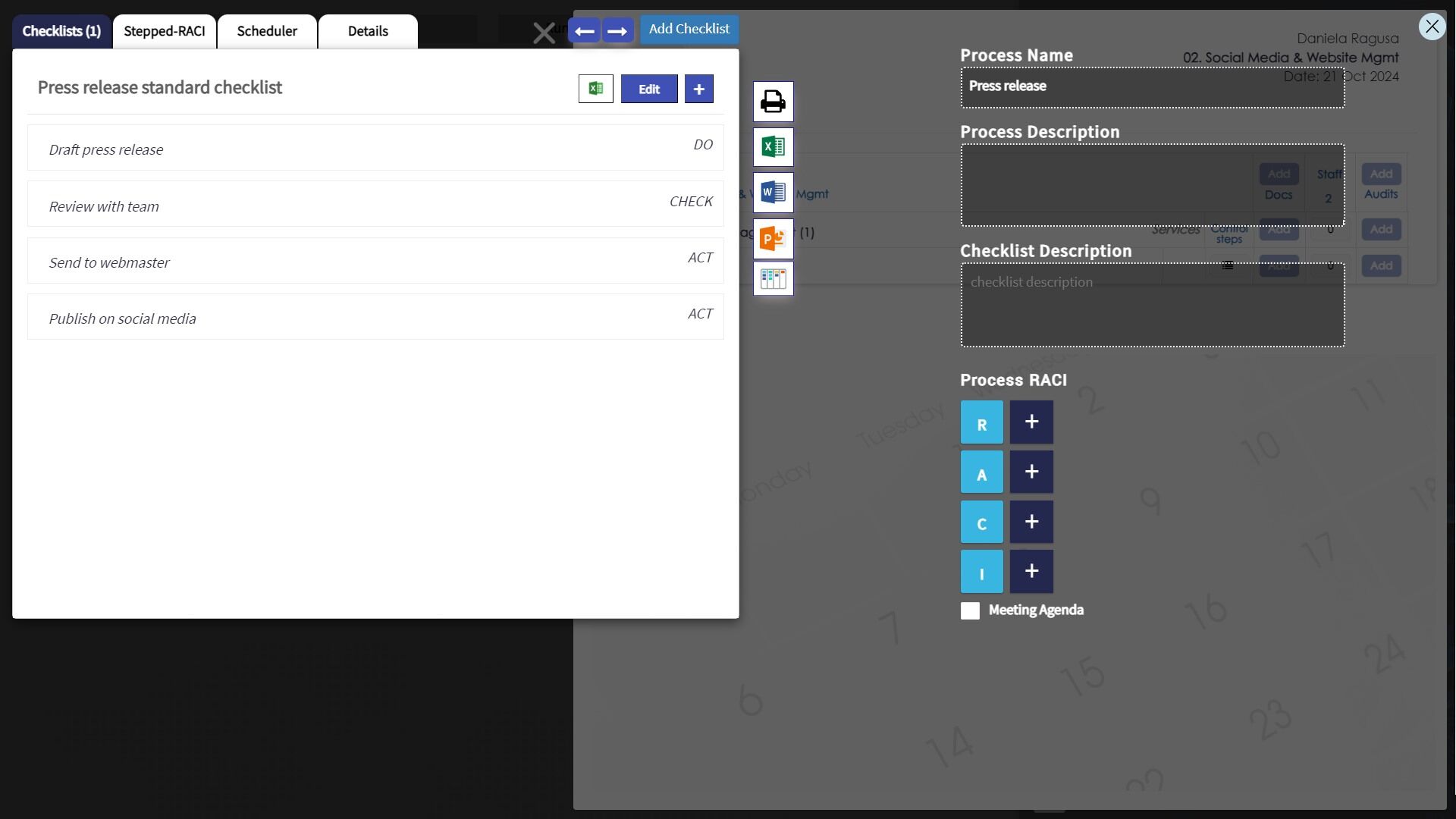Export checklist to Excel beside Edit
The width and height of the screenshot is (1456, 819).
[x=595, y=89]
